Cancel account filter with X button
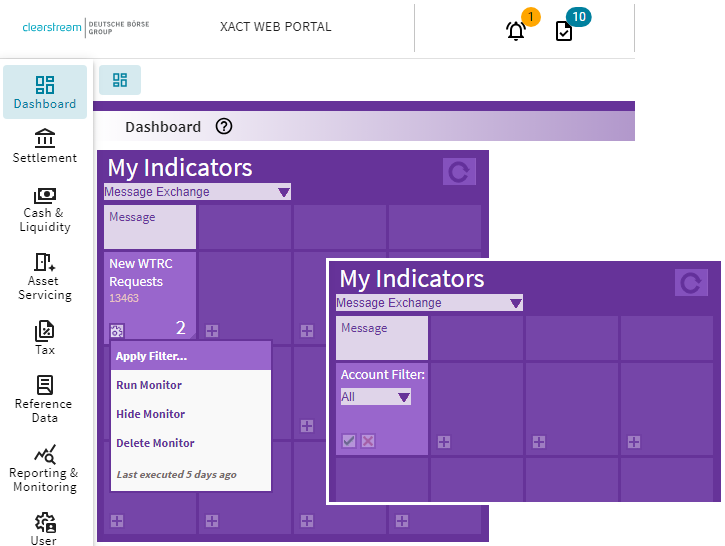This screenshot has height=546, width=725. pyautogui.click(x=367, y=441)
